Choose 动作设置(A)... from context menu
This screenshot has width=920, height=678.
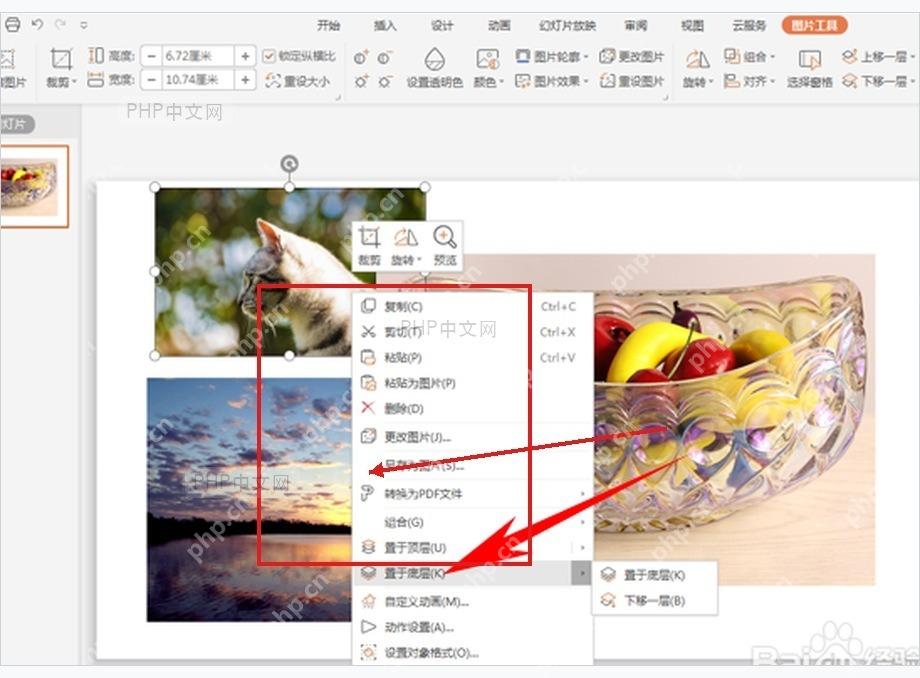[472, 627]
